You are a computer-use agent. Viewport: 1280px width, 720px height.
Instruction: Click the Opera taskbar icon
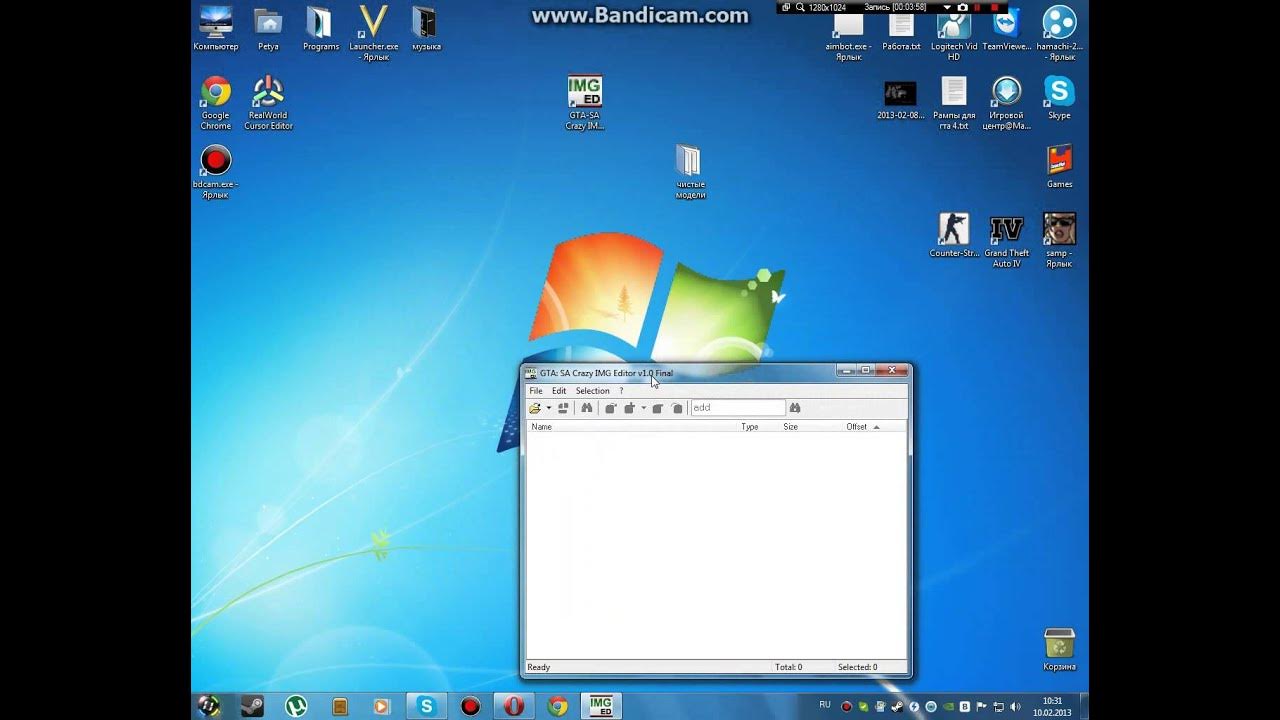click(x=514, y=706)
